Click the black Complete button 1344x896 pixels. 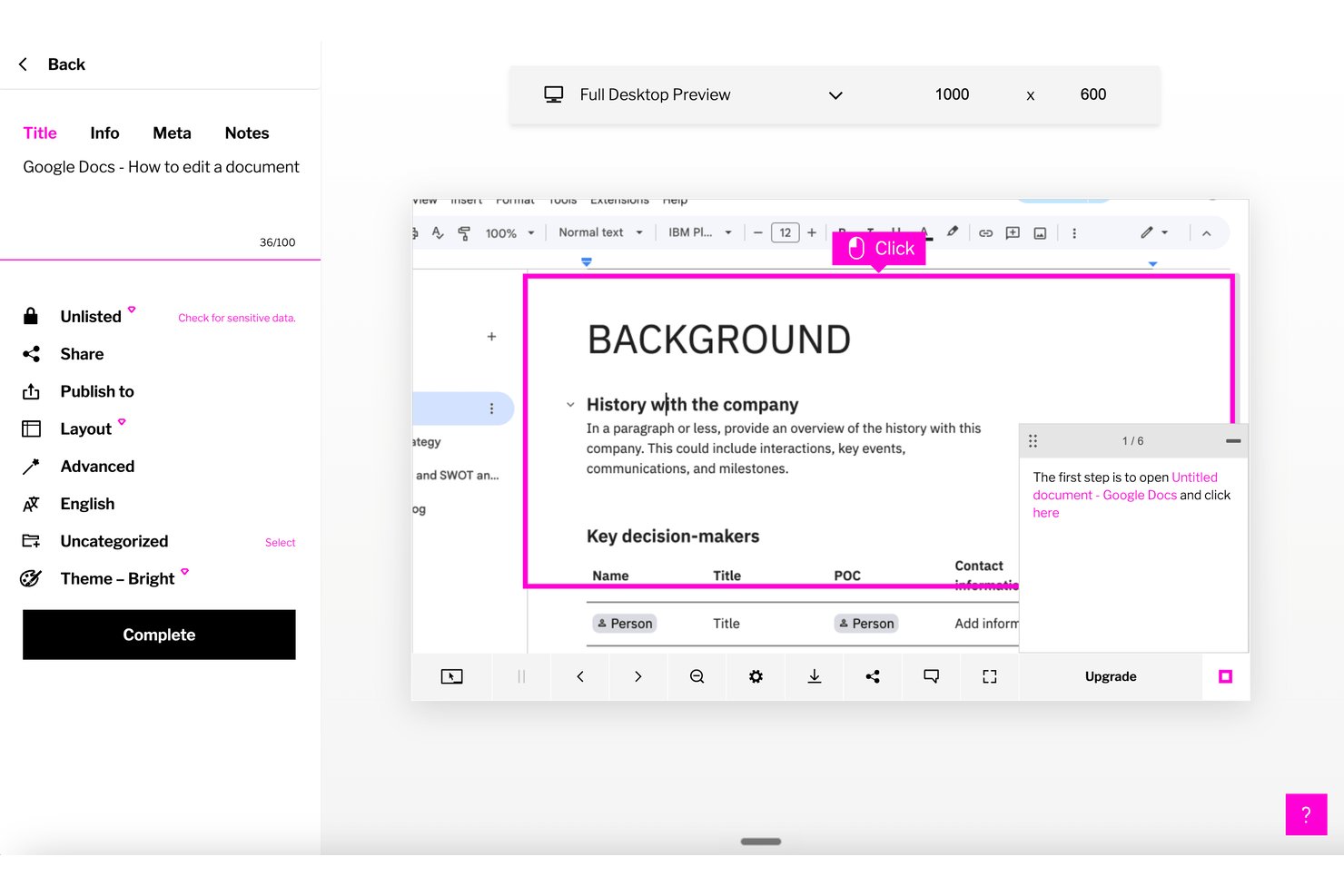[159, 635]
